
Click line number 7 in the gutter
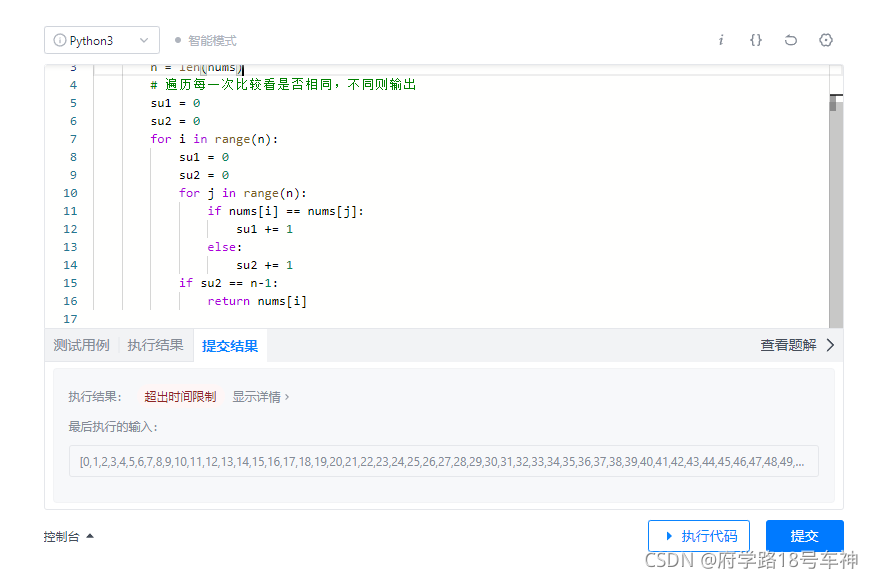(73, 139)
